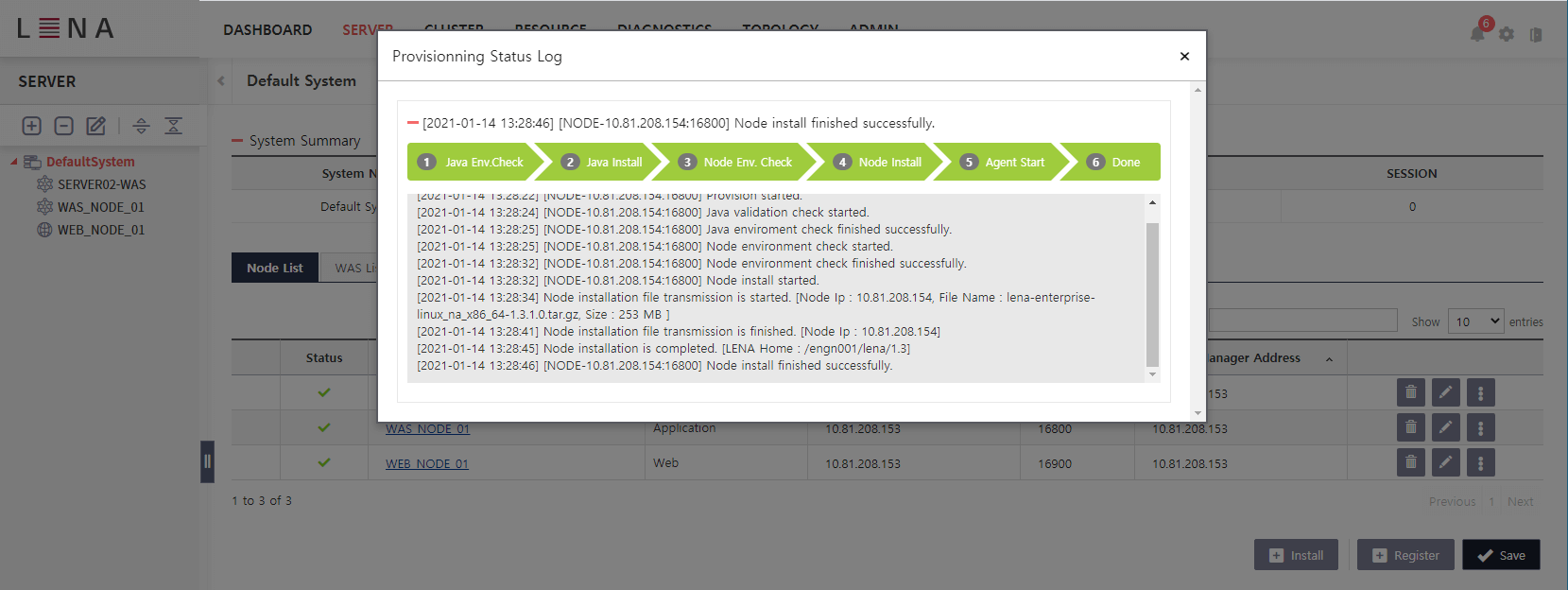This screenshot has width=1568, height=590.
Task: Click the 'Node install started.' log line
Action: 618,281
